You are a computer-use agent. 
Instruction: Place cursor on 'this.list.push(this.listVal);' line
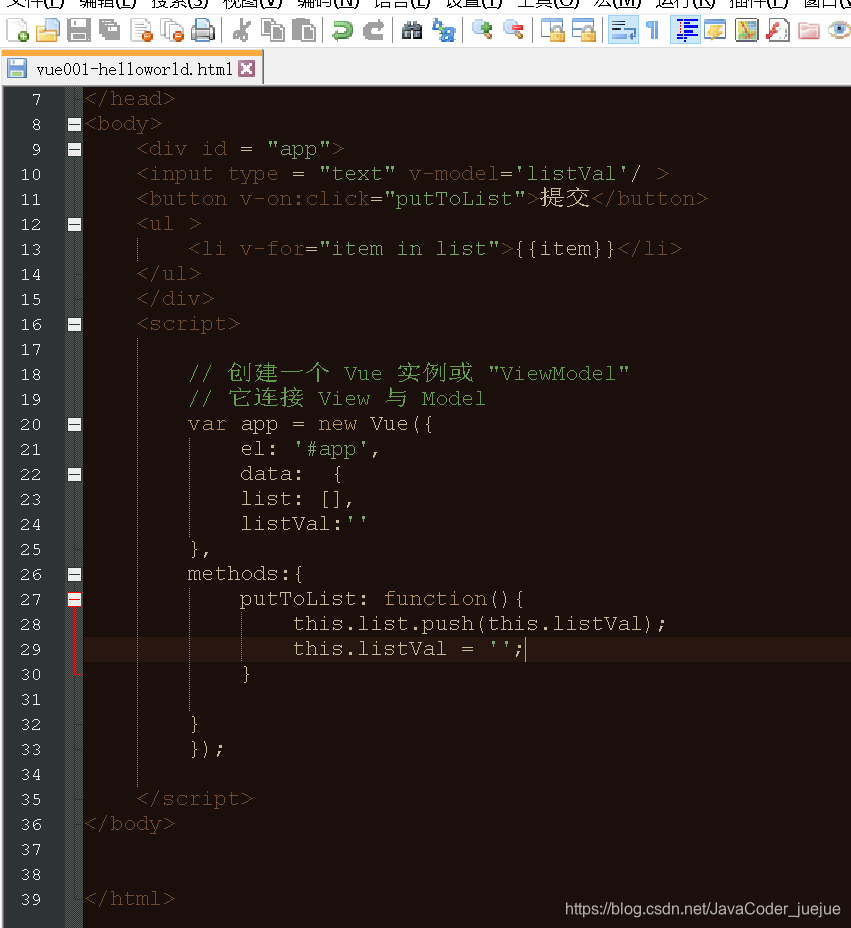(x=479, y=624)
